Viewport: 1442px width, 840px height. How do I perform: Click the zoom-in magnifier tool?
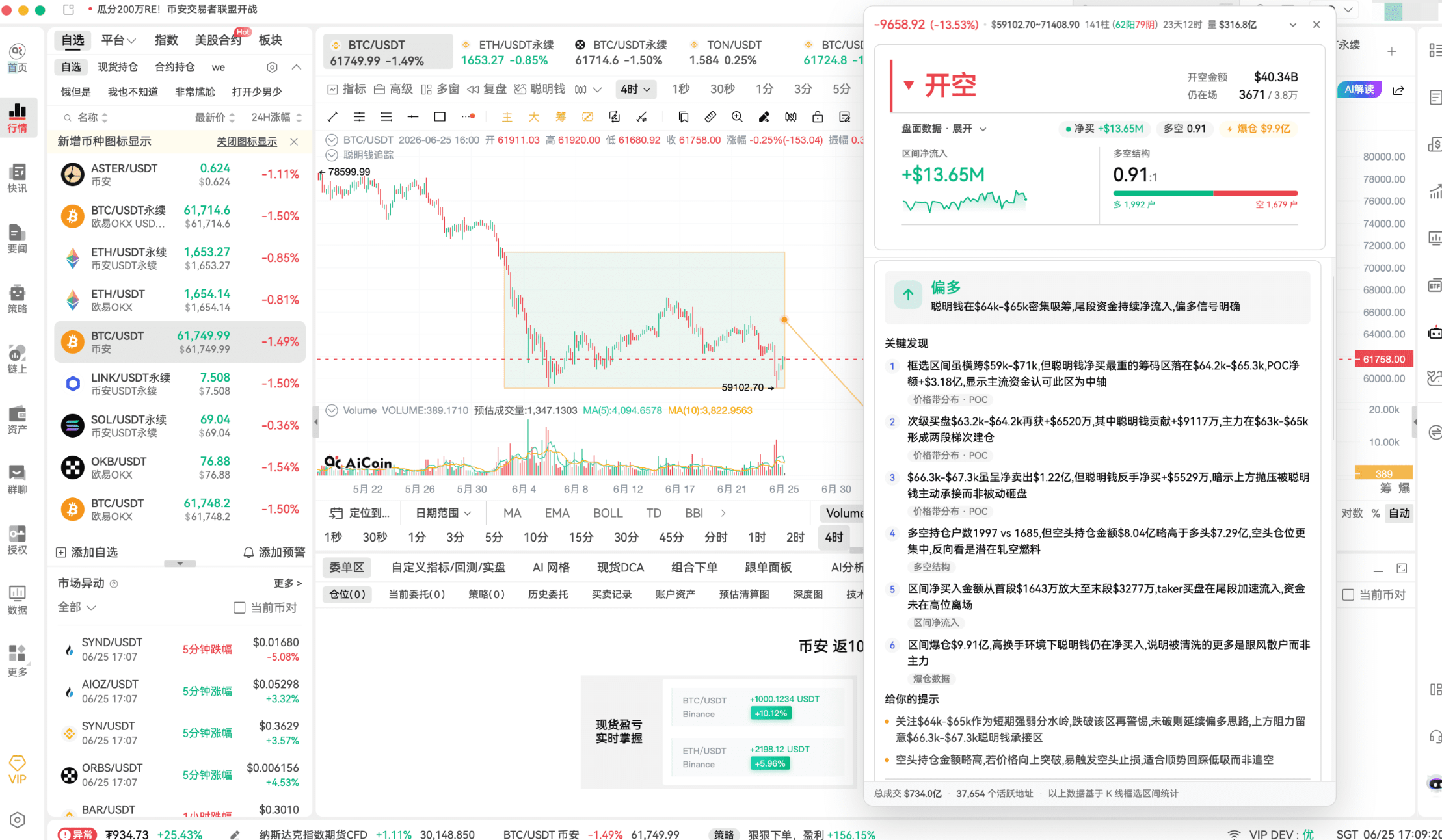[x=737, y=117]
